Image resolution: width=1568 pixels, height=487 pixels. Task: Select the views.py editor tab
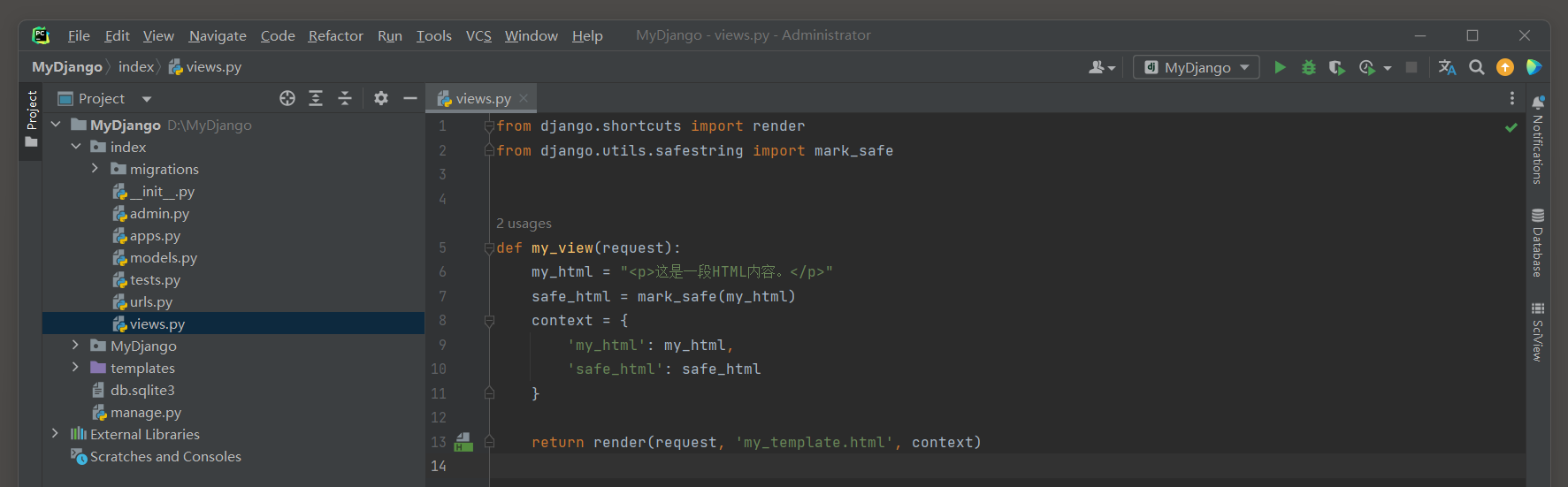483,98
